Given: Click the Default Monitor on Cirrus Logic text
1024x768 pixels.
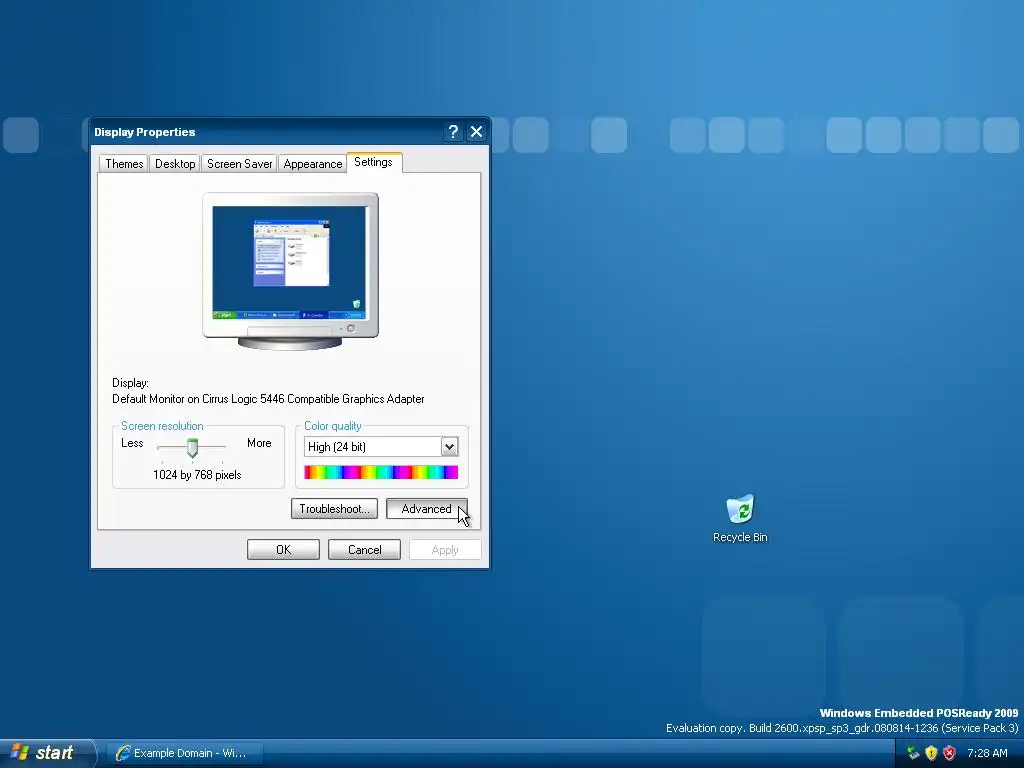Looking at the screenshot, I should pos(268,399).
